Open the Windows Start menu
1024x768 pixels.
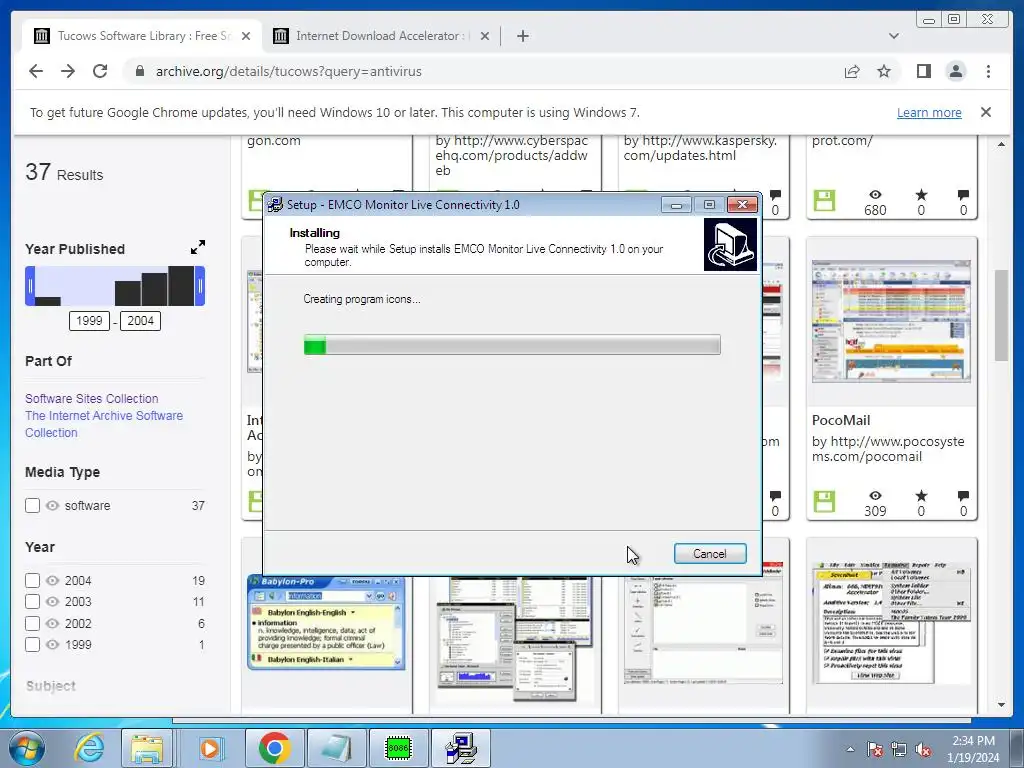pyautogui.click(x=26, y=748)
